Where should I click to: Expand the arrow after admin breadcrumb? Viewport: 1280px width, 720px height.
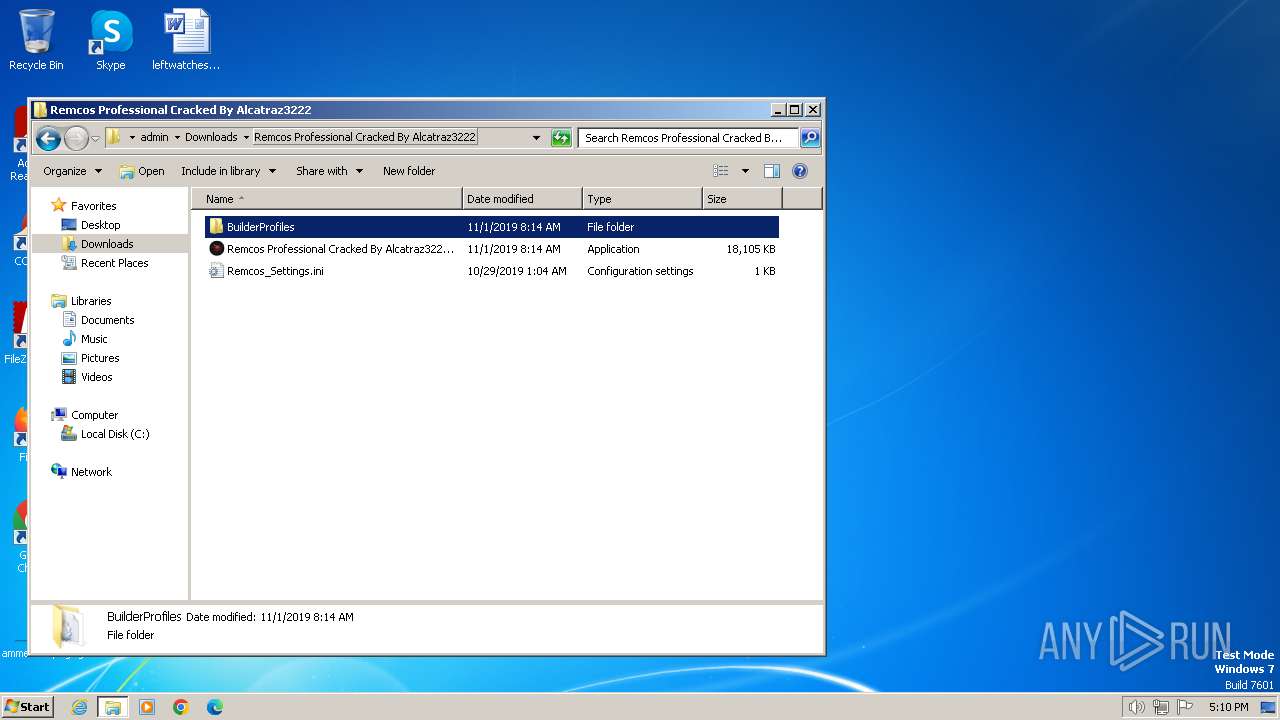pyautogui.click(x=177, y=138)
